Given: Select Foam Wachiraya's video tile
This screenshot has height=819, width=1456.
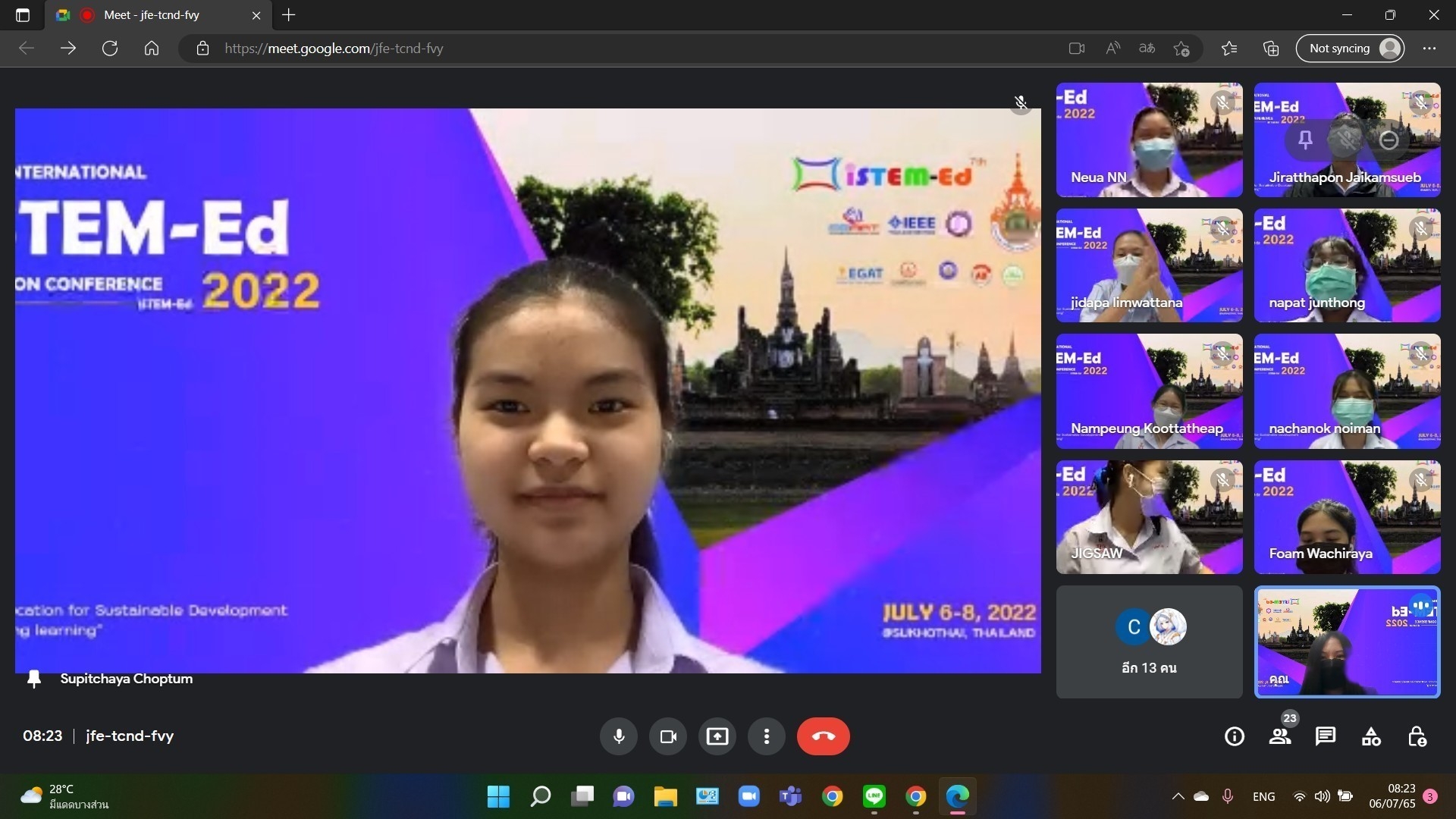Looking at the screenshot, I should point(1348,517).
